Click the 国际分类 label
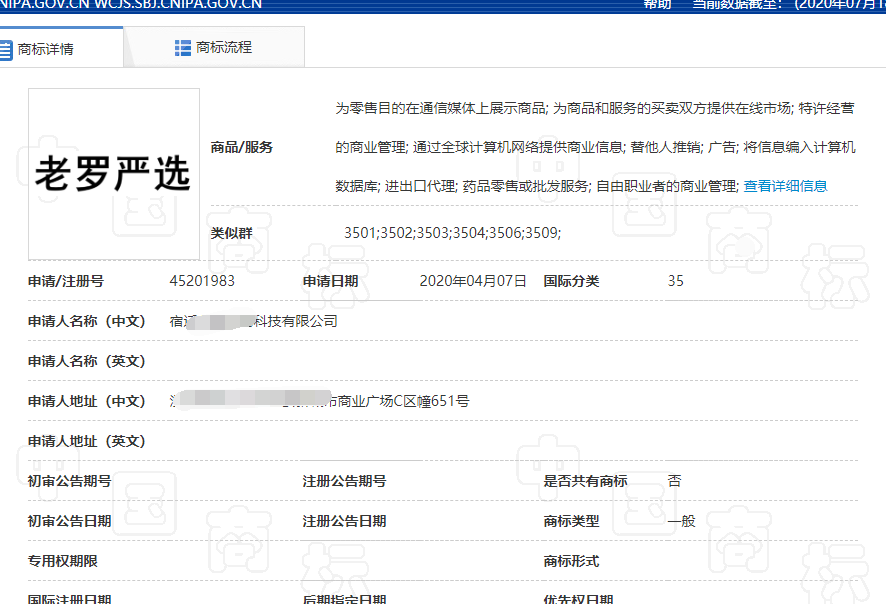886x604 pixels. 571,281
